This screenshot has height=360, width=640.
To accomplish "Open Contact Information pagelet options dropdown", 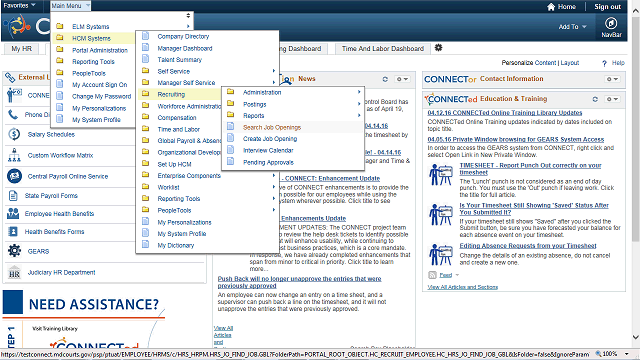I will pos(612,79).
